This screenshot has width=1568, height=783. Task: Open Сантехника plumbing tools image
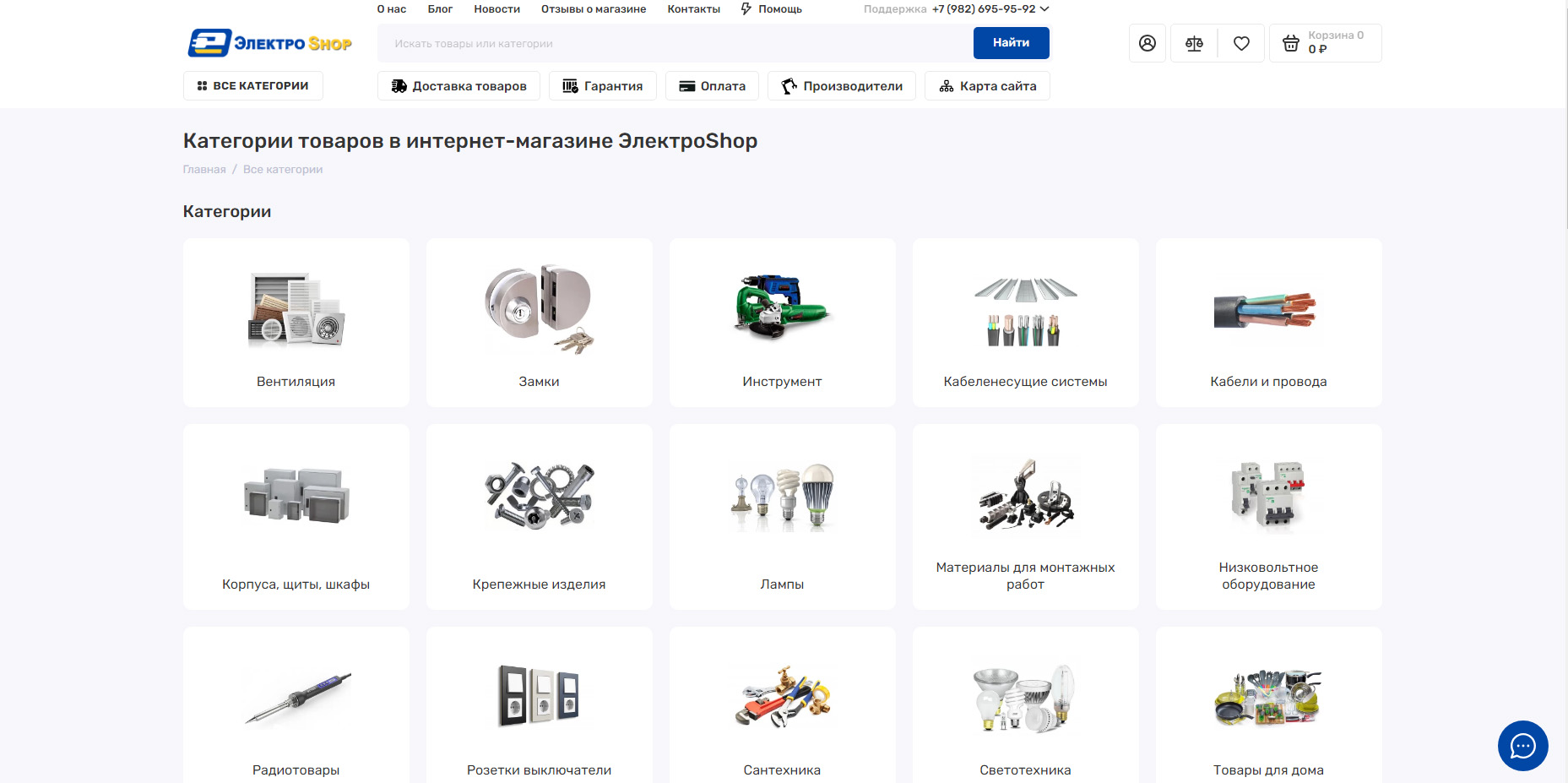pyautogui.click(x=783, y=697)
